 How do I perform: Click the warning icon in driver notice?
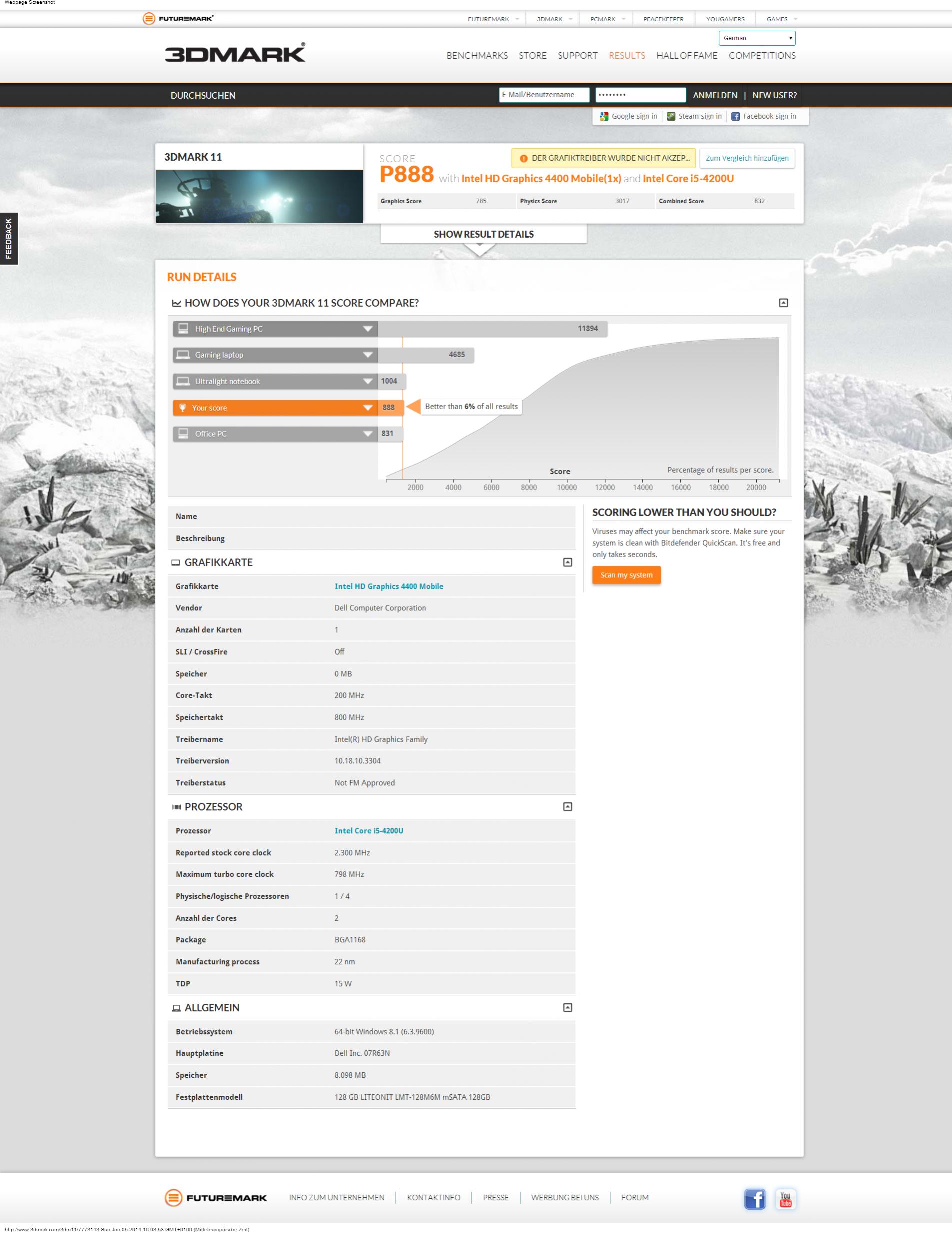pos(523,158)
